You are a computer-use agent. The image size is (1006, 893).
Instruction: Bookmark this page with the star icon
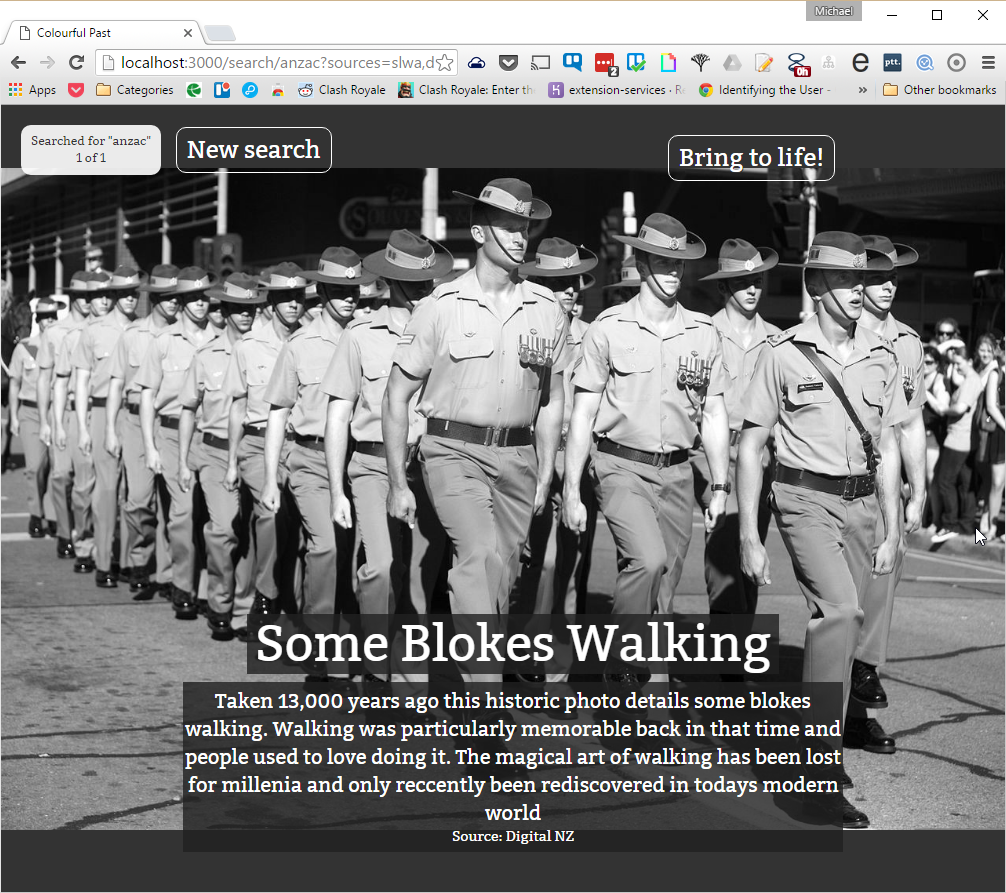445,63
